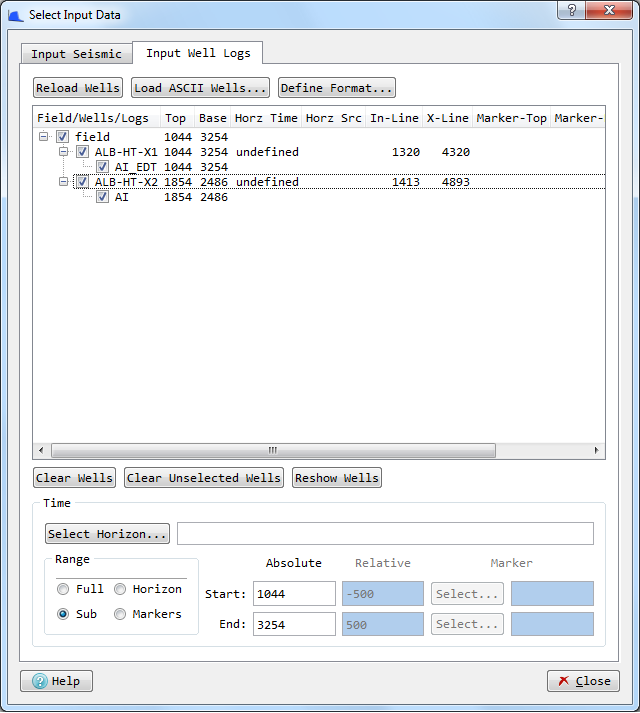
Task: Click the End row marker Select button
Action: click(x=467, y=624)
